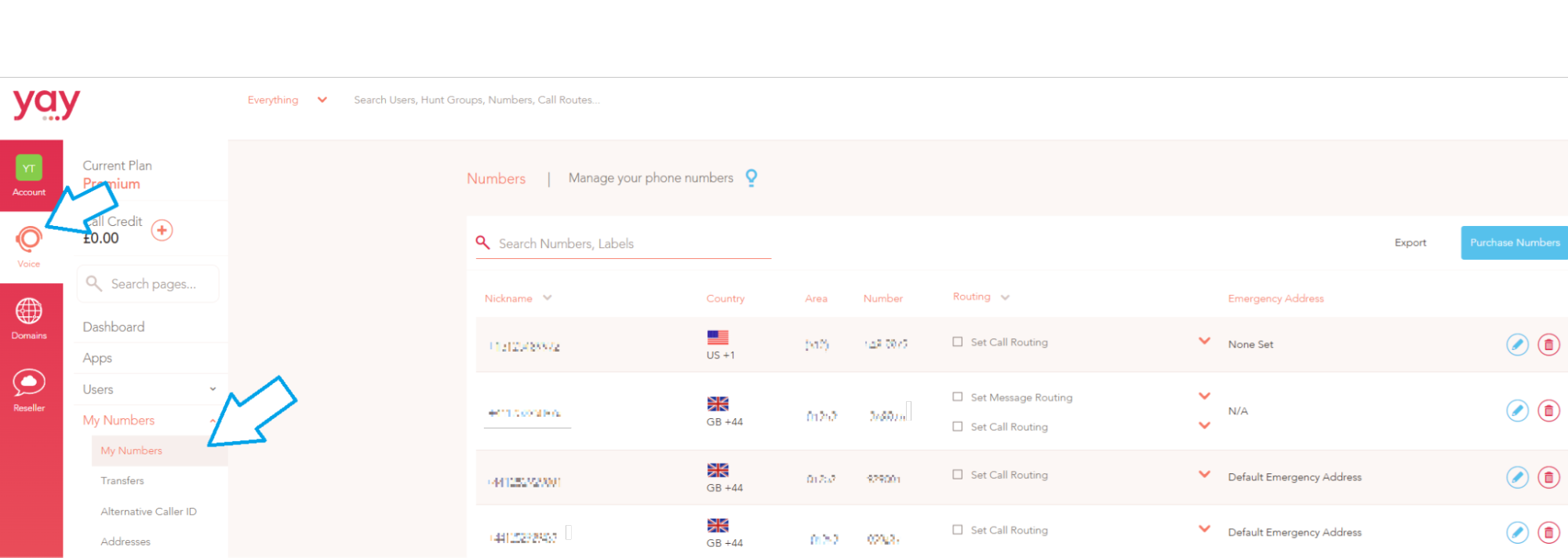Open the Voice section icon
The image size is (1568, 558).
pos(29,239)
